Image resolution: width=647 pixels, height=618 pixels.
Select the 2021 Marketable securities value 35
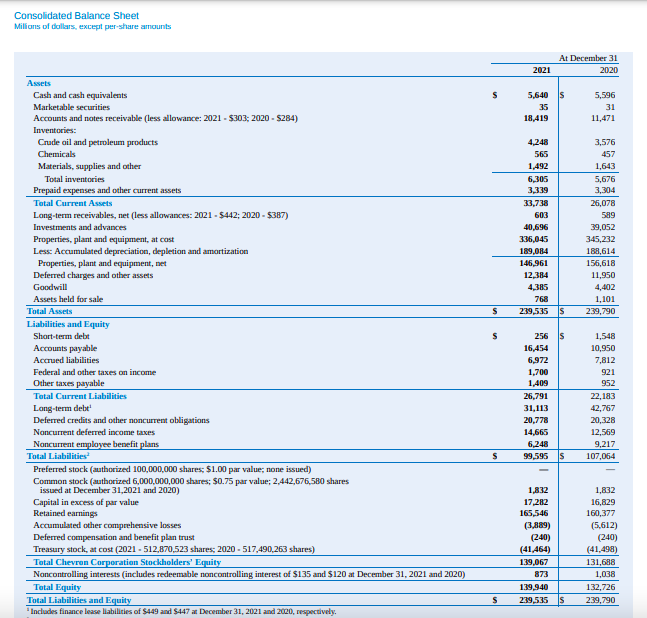click(x=543, y=107)
